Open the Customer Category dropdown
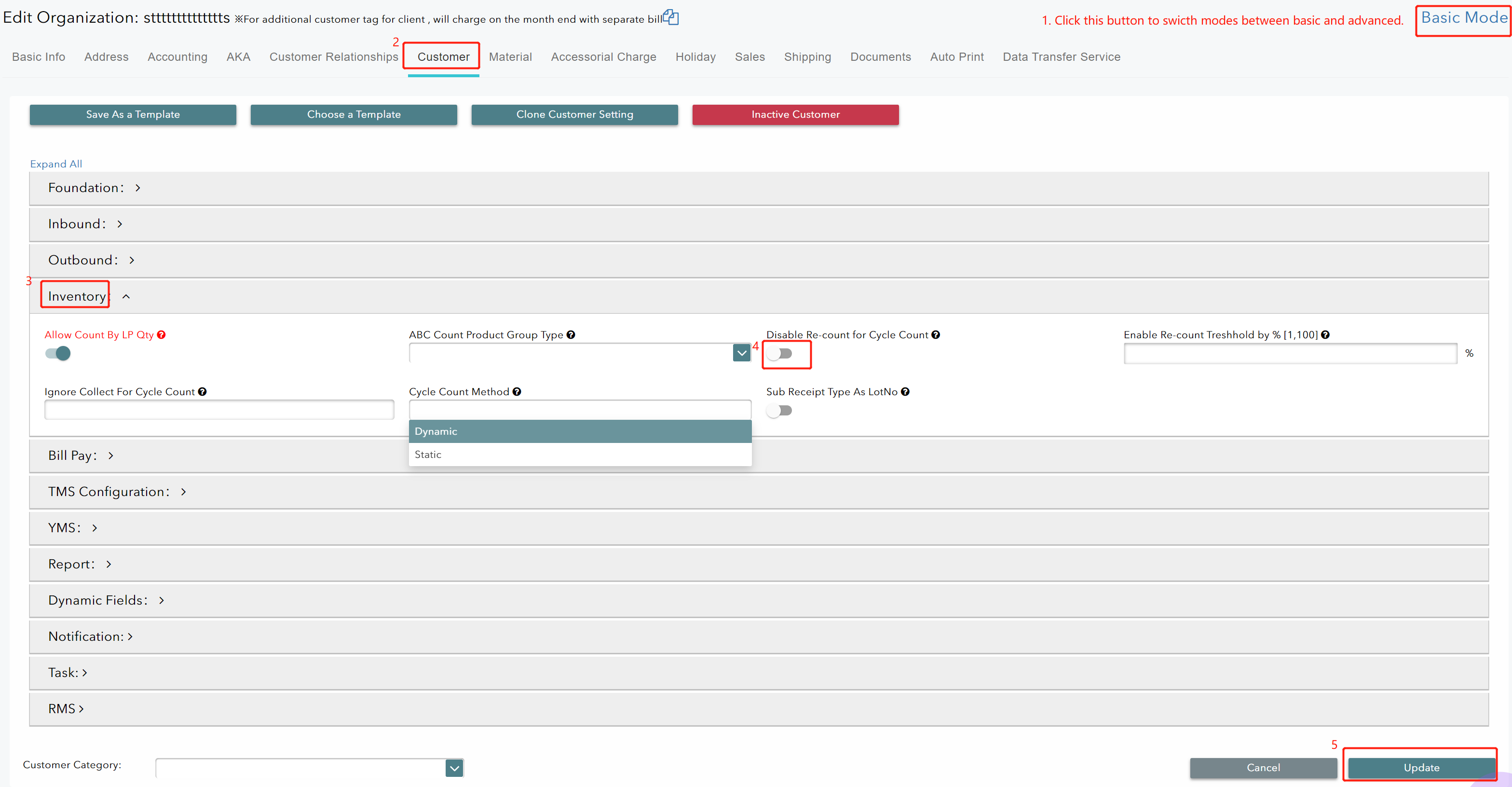This screenshot has width=1512, height=787. pos(454,768)
